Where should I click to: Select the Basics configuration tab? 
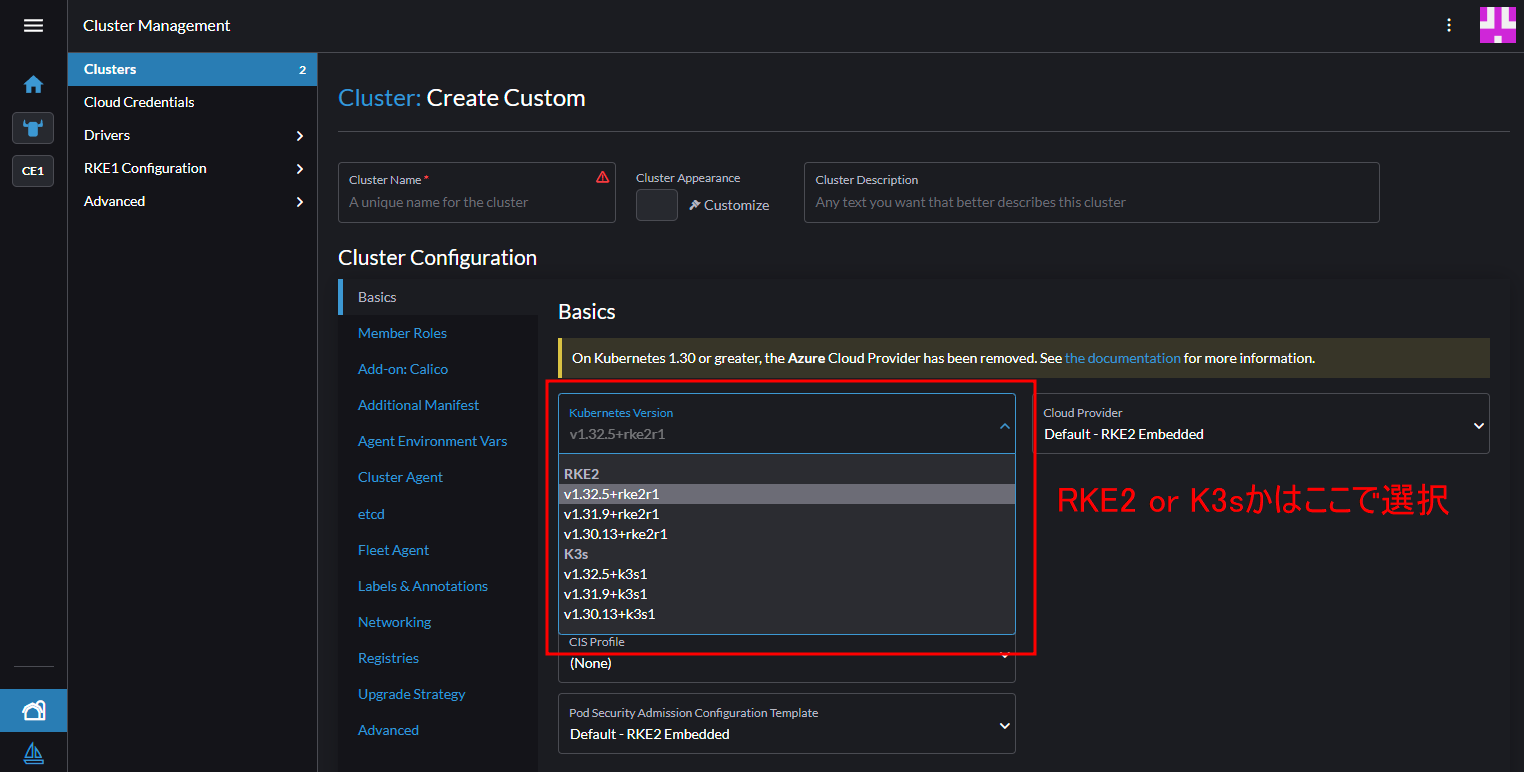[438, 297]
